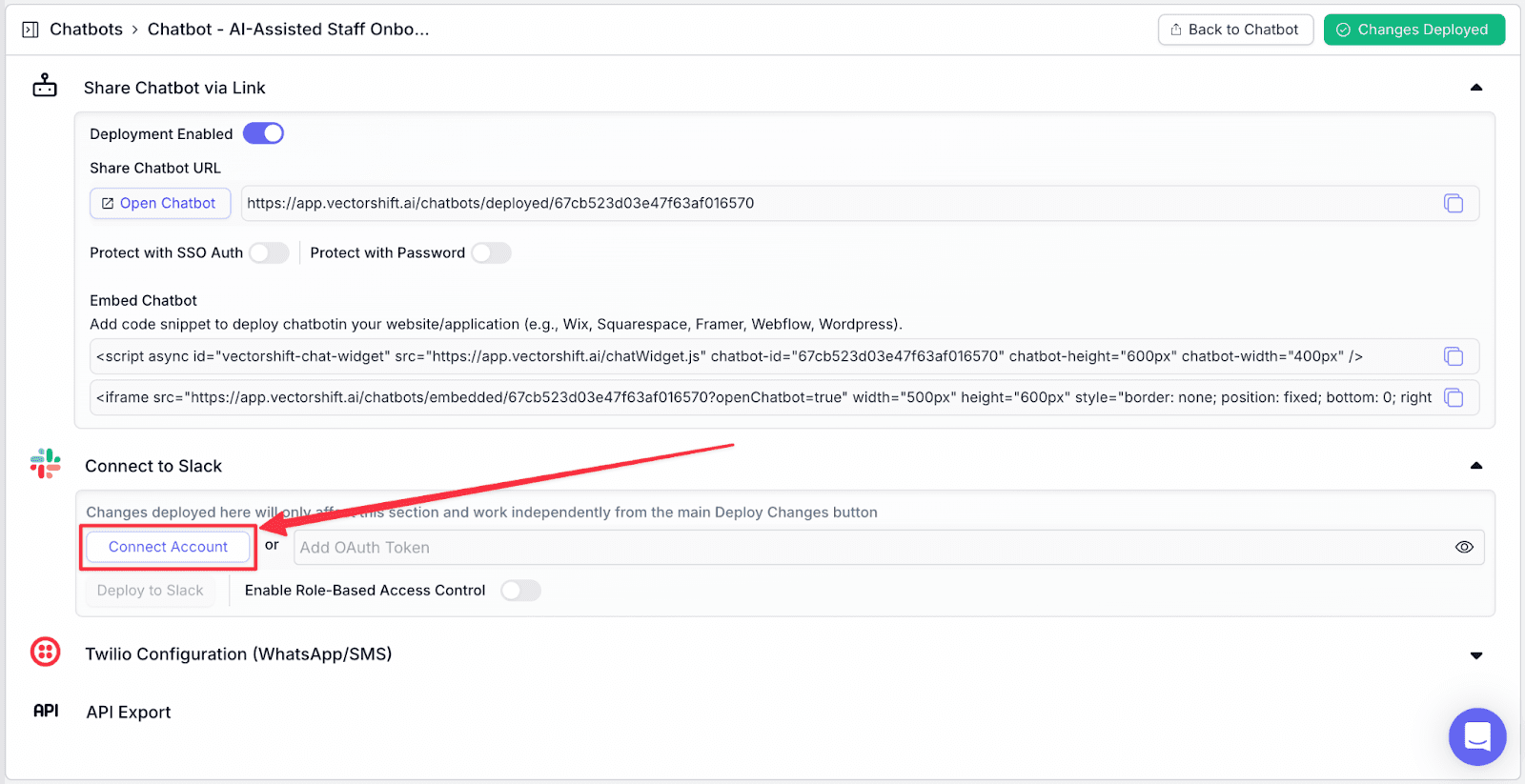Copy the script embed code snippet

[x=1454, y=356]
